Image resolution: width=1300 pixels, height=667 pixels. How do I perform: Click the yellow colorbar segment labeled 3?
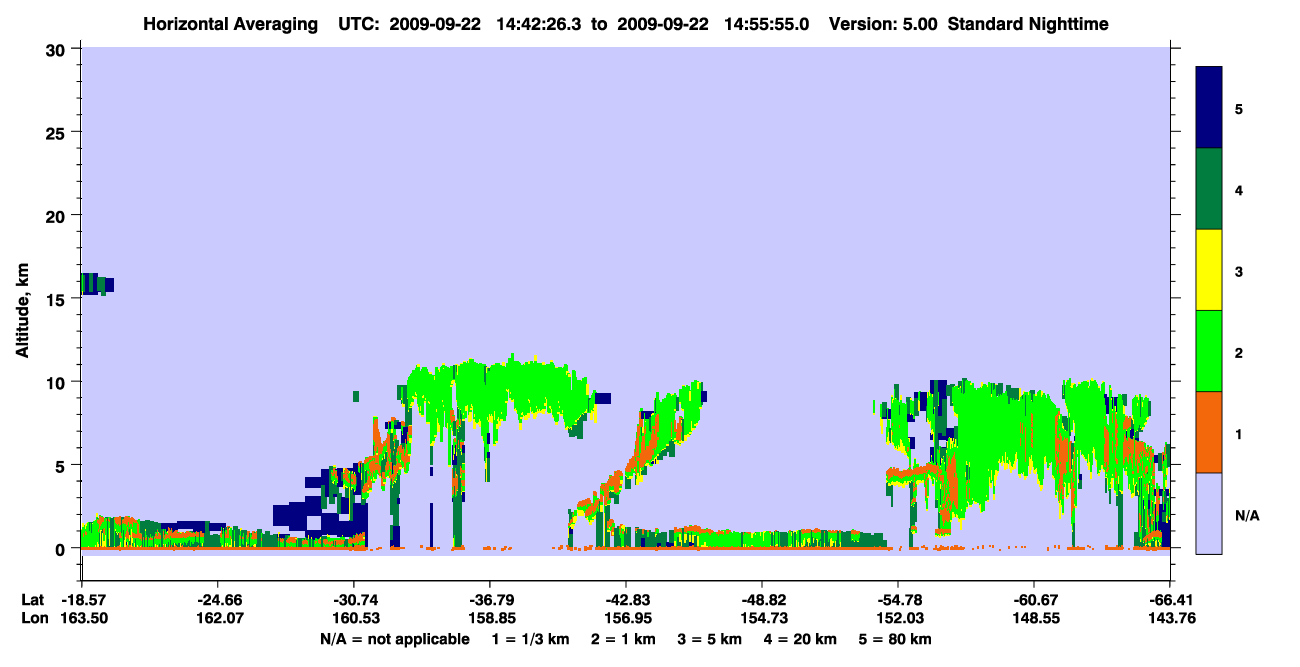[1209, 270]
